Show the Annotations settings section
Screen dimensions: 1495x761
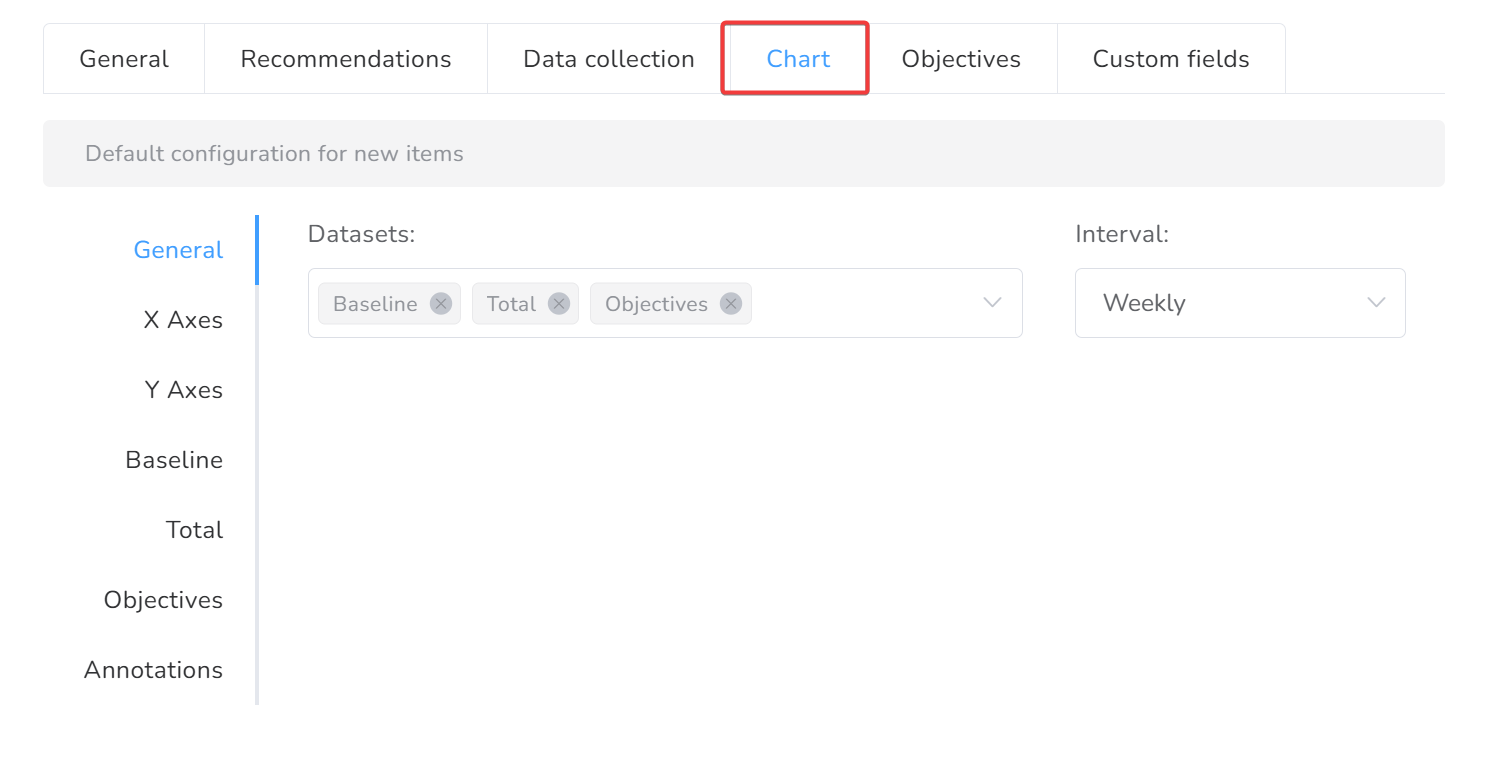click(153, 670)
